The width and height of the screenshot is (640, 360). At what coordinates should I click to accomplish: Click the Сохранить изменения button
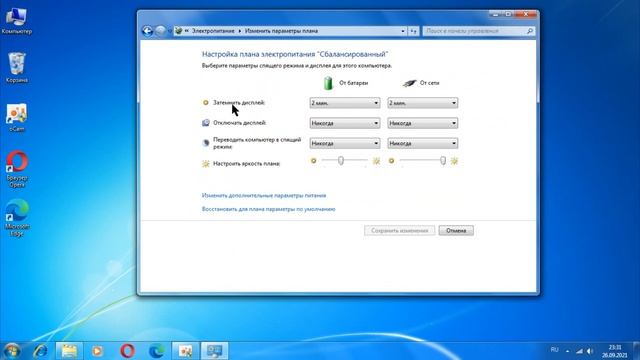coord(400,231)
